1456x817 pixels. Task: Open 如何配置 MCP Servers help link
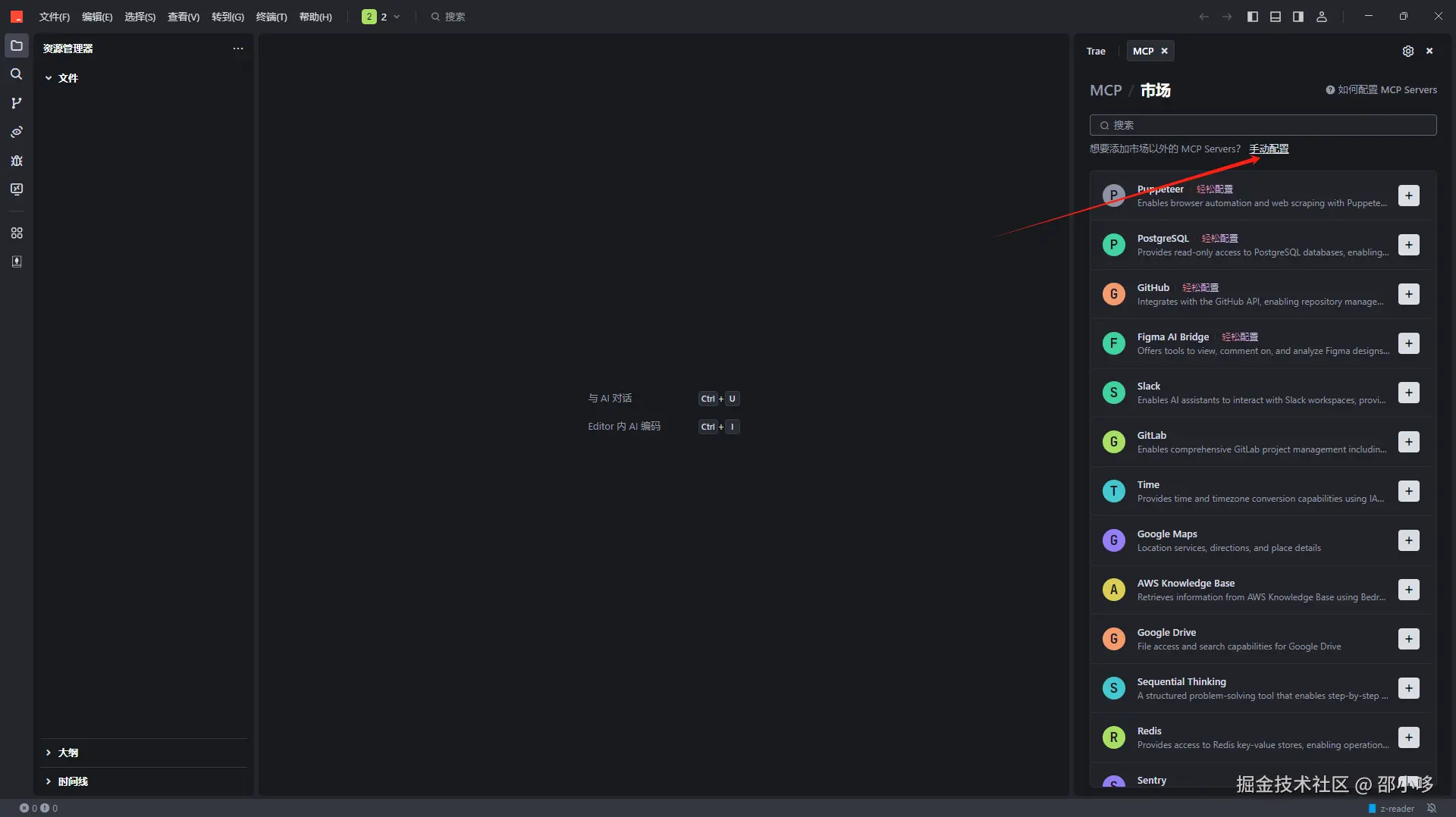click(1381, 89)
